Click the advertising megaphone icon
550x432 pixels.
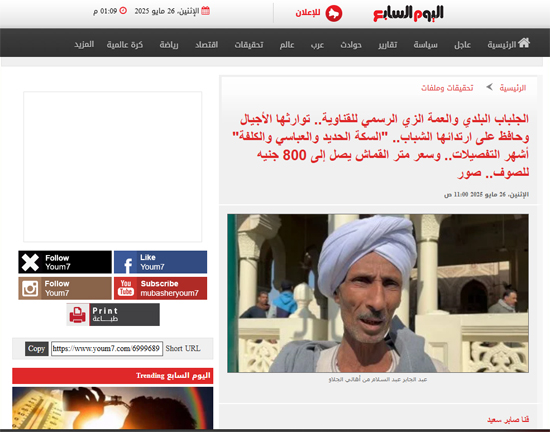tap(334, 14)
